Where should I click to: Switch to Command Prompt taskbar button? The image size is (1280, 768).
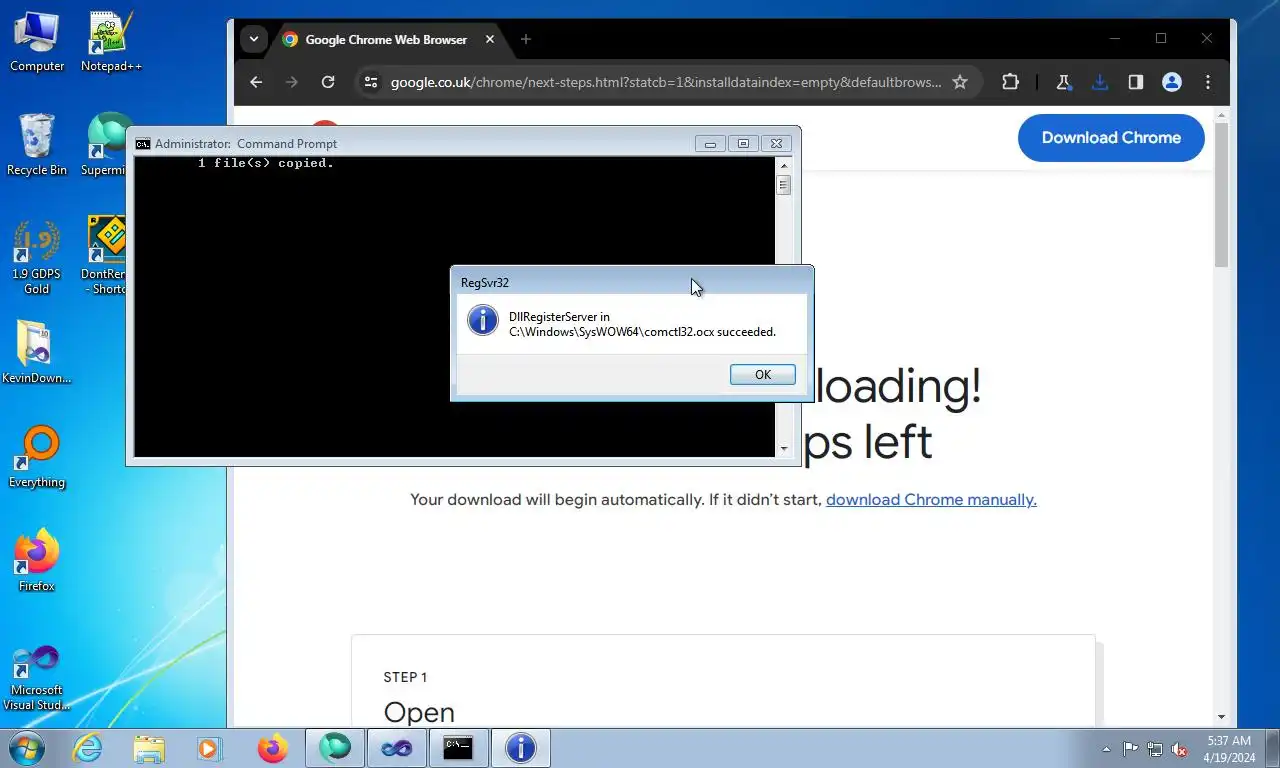coord(458,748)
